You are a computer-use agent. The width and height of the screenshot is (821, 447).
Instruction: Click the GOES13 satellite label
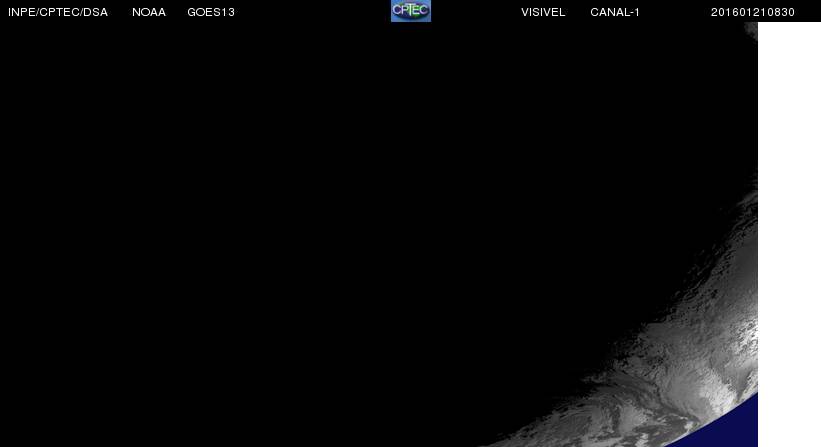211,13
